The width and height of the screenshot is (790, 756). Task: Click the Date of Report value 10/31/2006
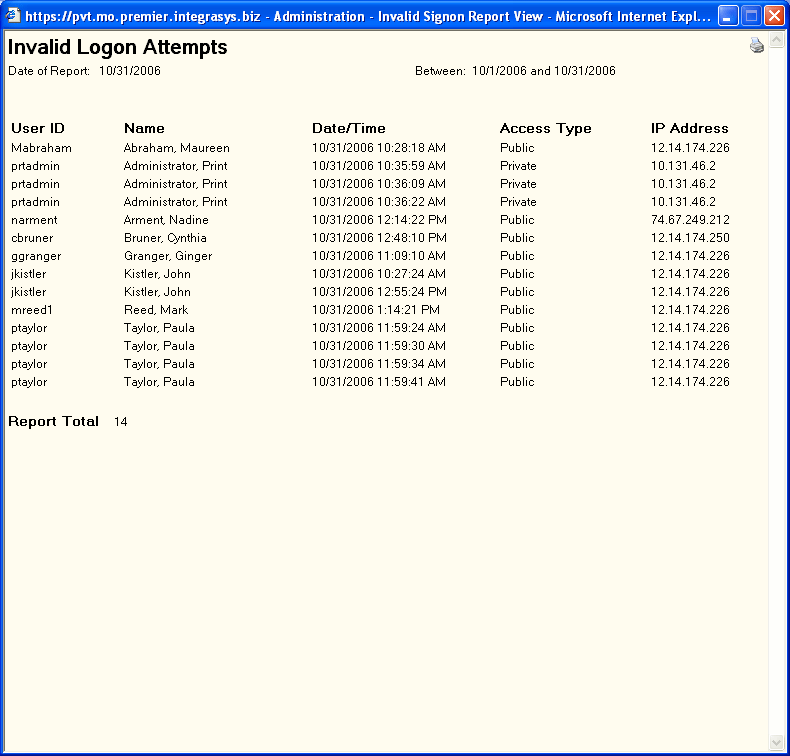point(129,71)
